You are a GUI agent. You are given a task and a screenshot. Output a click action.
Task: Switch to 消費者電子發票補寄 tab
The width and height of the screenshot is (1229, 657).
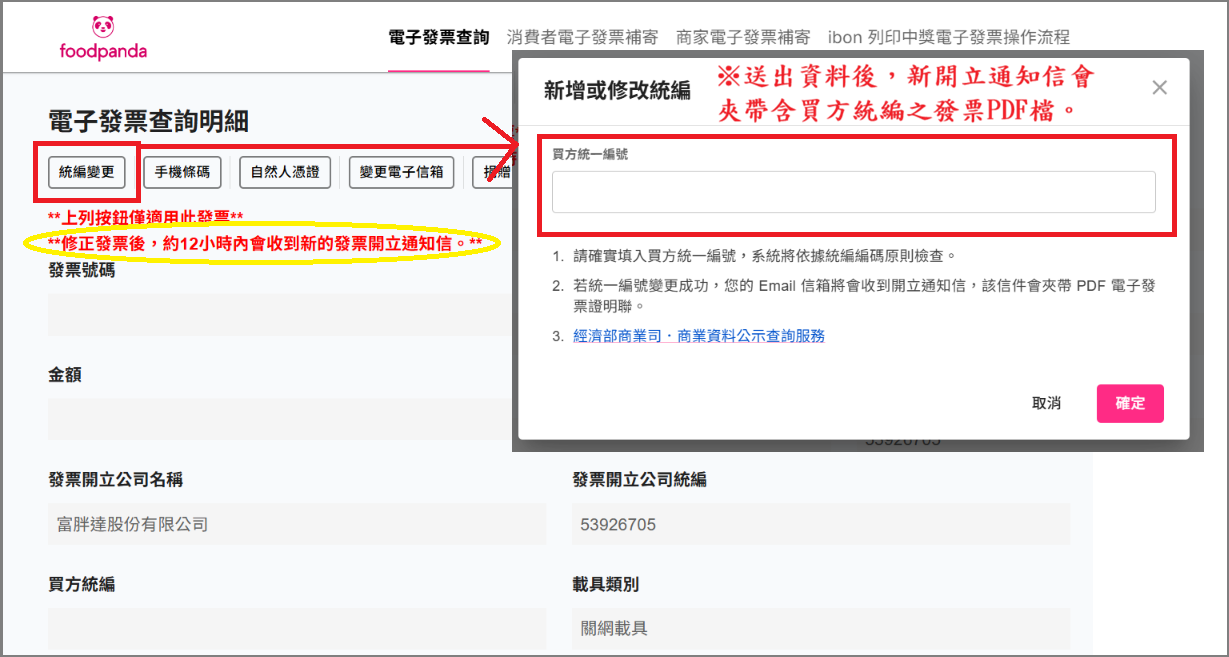(x=583, y=37)
